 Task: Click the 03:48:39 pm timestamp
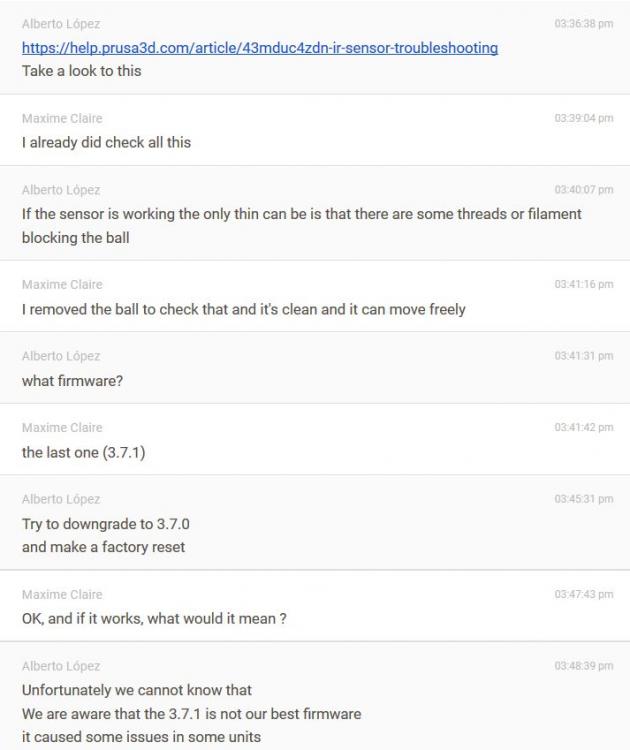click(583, 666)
